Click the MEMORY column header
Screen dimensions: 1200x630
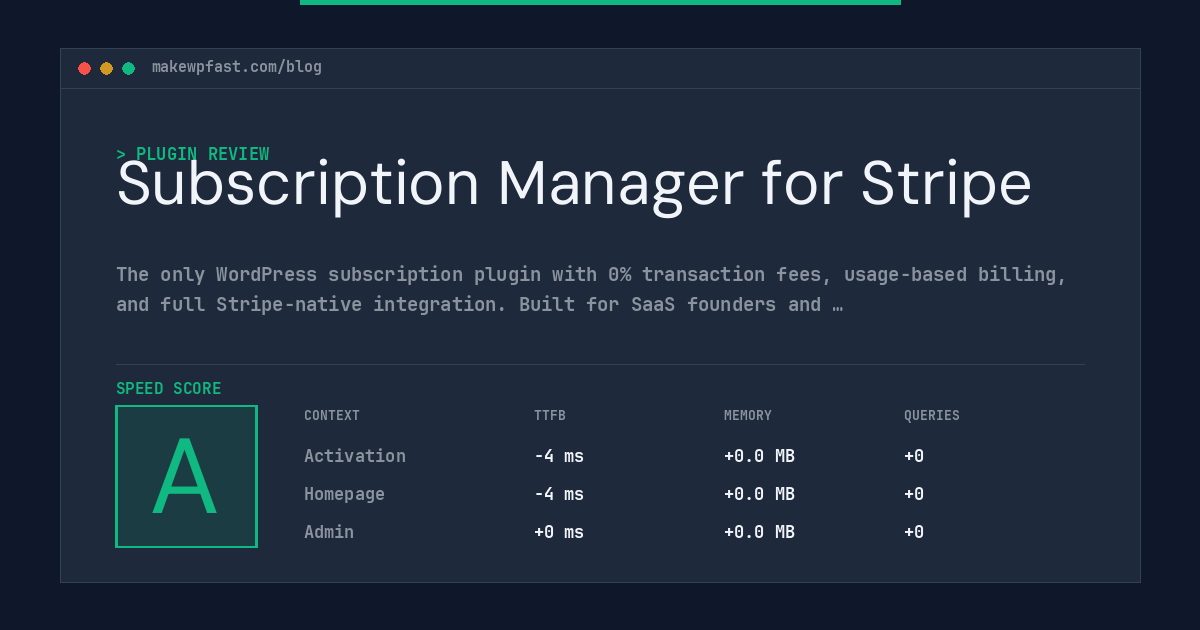tap(748, 416)
